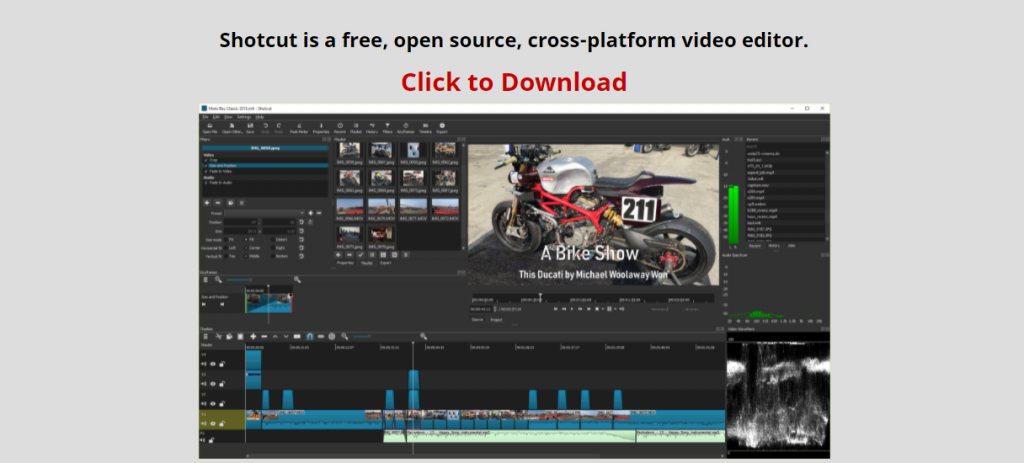Screen dimensions: 1024x463
Task: Open the Help menu
Action: tap(260, 117)
